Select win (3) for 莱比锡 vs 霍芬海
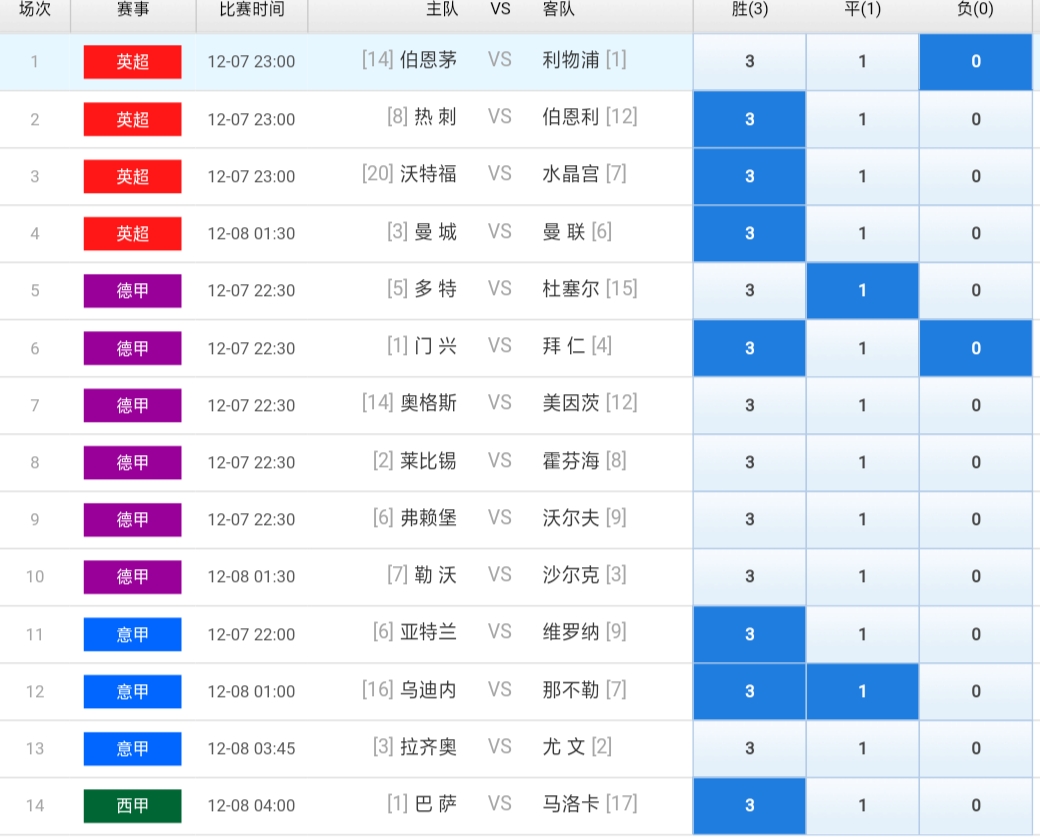This screenshot has width=1040, height=840. click(749, 462)
